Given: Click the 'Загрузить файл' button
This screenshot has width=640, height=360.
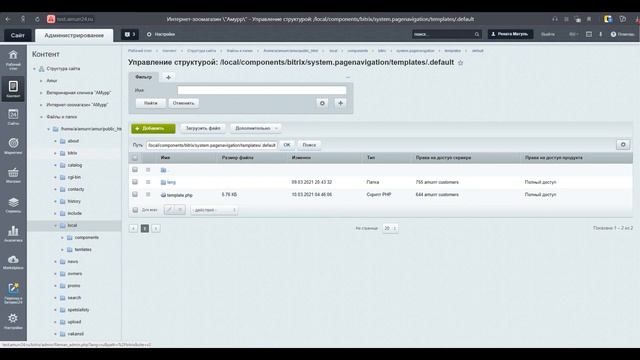Looking at the screenshot, I should tap(203, 128).
